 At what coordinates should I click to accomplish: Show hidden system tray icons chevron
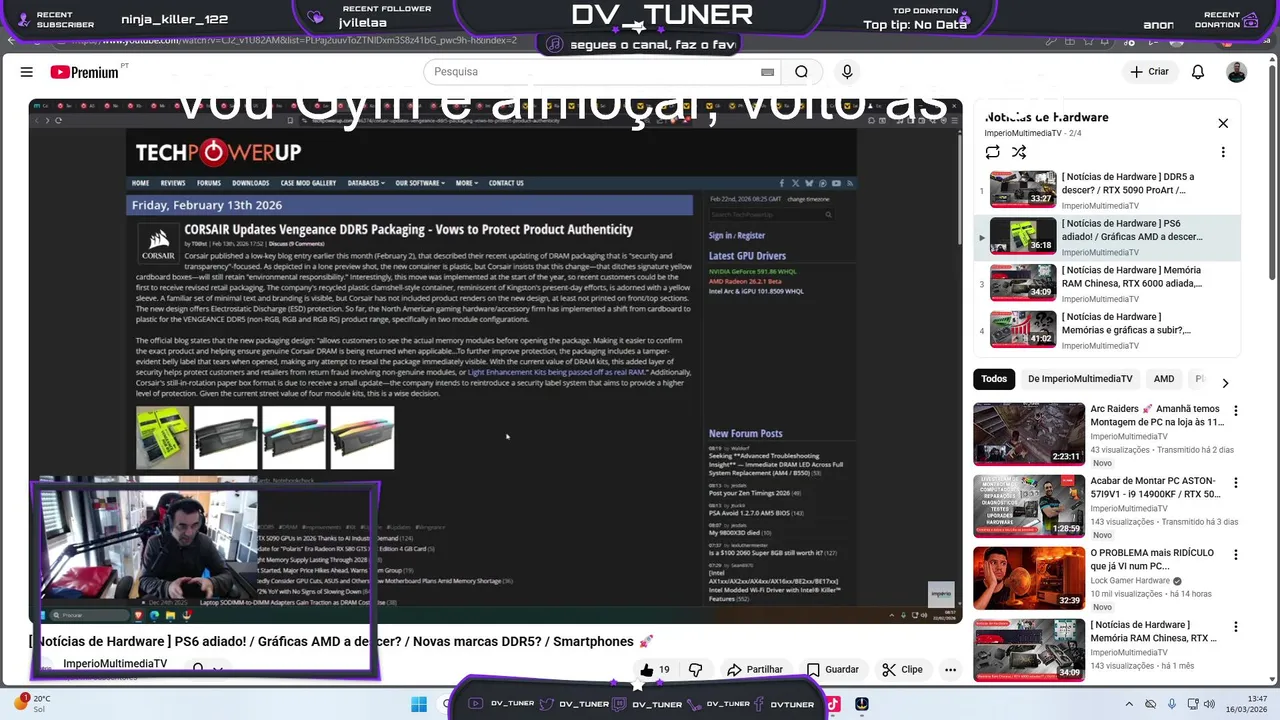click(1130, 704)
